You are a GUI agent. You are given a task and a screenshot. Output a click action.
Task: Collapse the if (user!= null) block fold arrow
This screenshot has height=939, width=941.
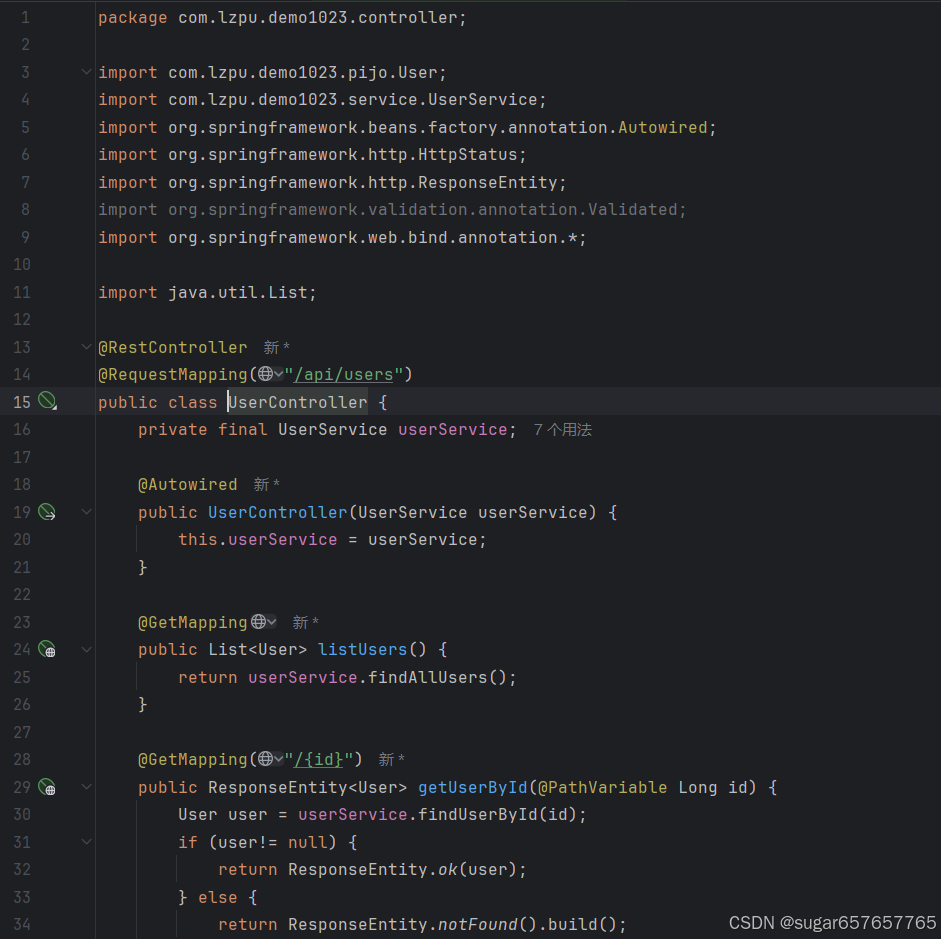coord(86,842)
